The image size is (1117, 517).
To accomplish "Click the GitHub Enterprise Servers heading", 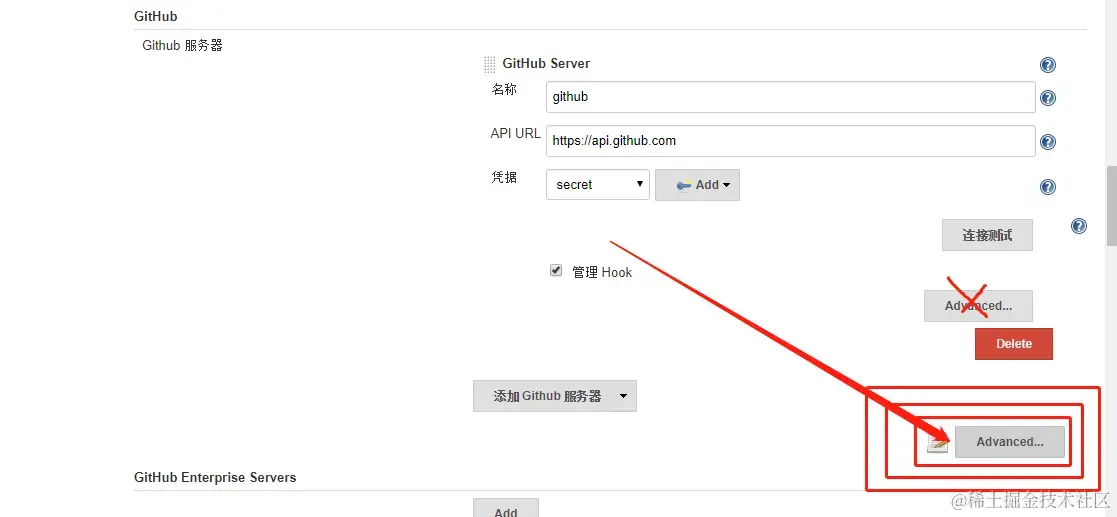I will pos(215,477).
